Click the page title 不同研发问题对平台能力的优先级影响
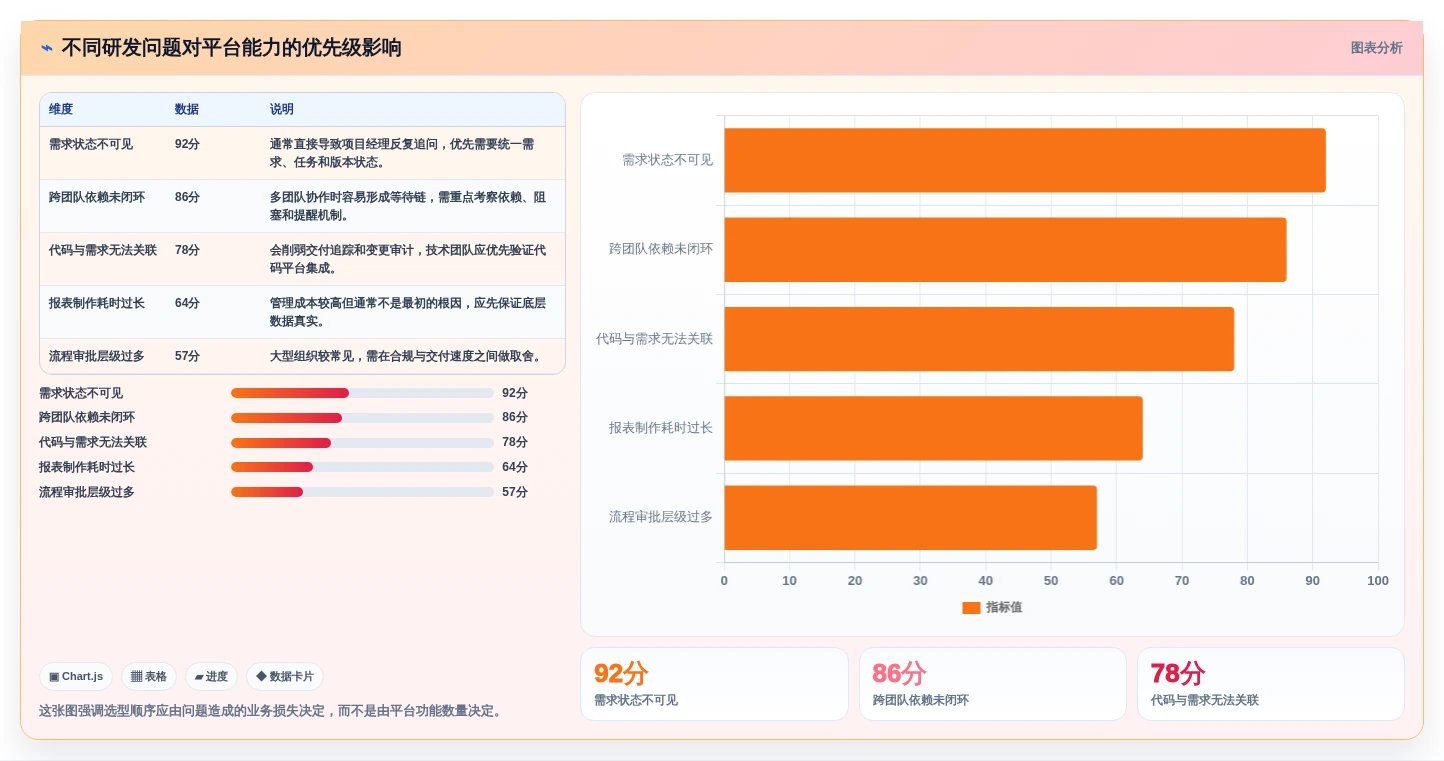The height and width of the screenshot is (761, 1444). click(232, 48)
